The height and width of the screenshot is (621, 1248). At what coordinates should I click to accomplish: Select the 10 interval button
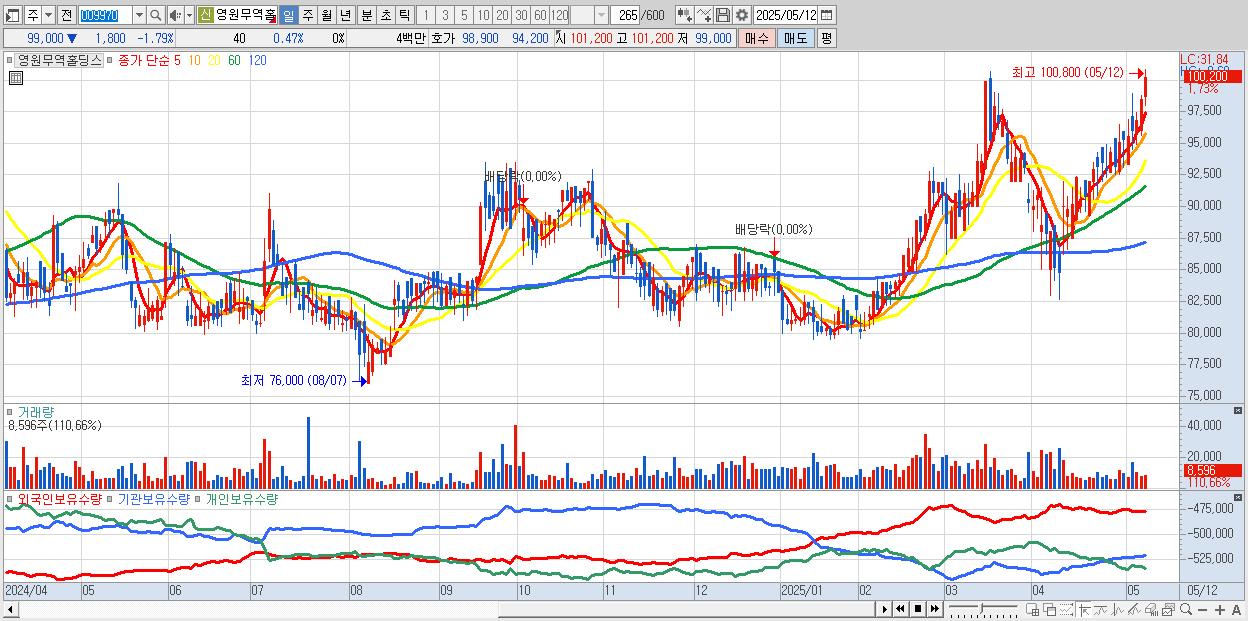click(483, 15)
